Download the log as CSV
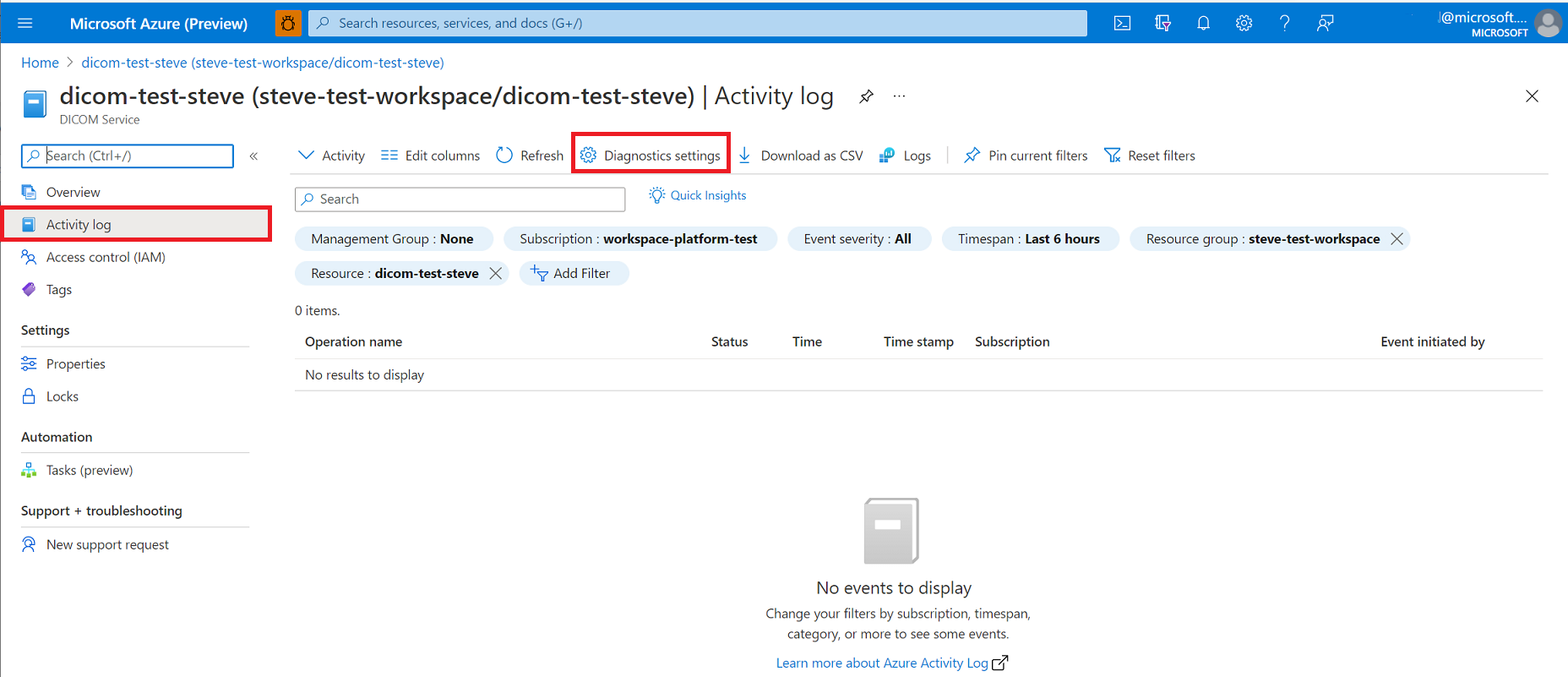1568x677 pixels. [x=801, y=156]
